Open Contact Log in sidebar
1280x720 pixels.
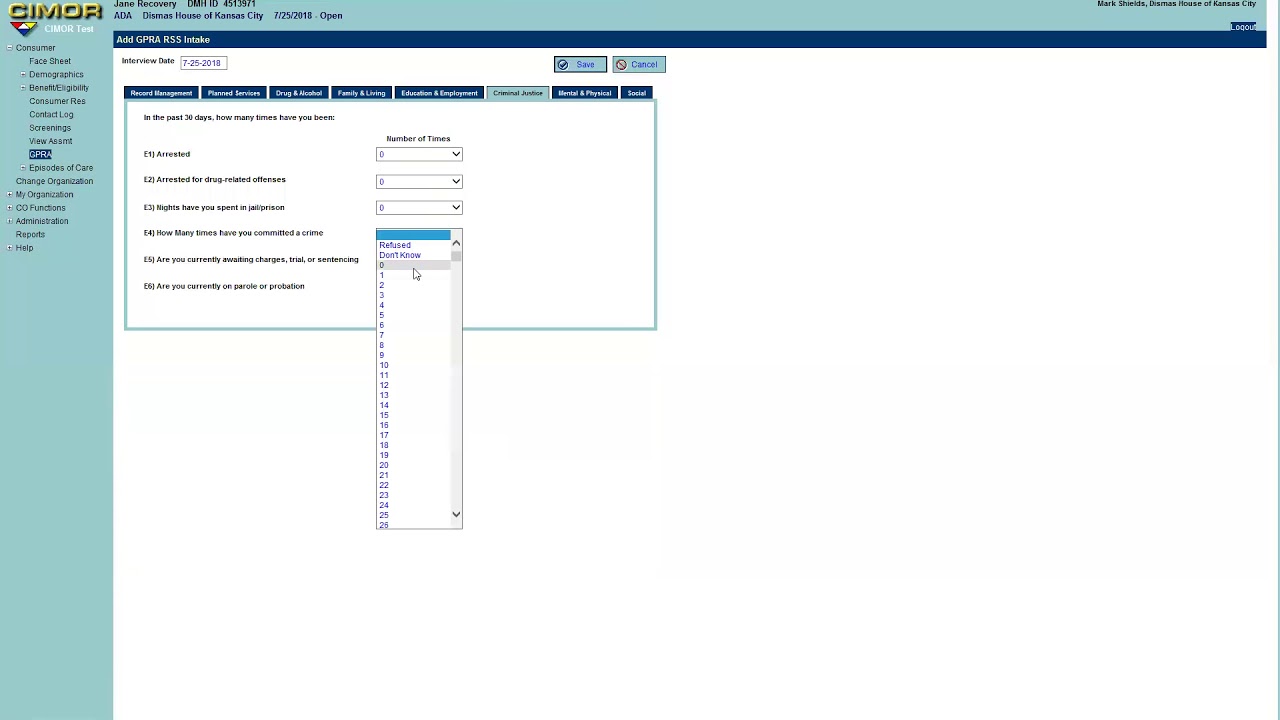point(51,115)
